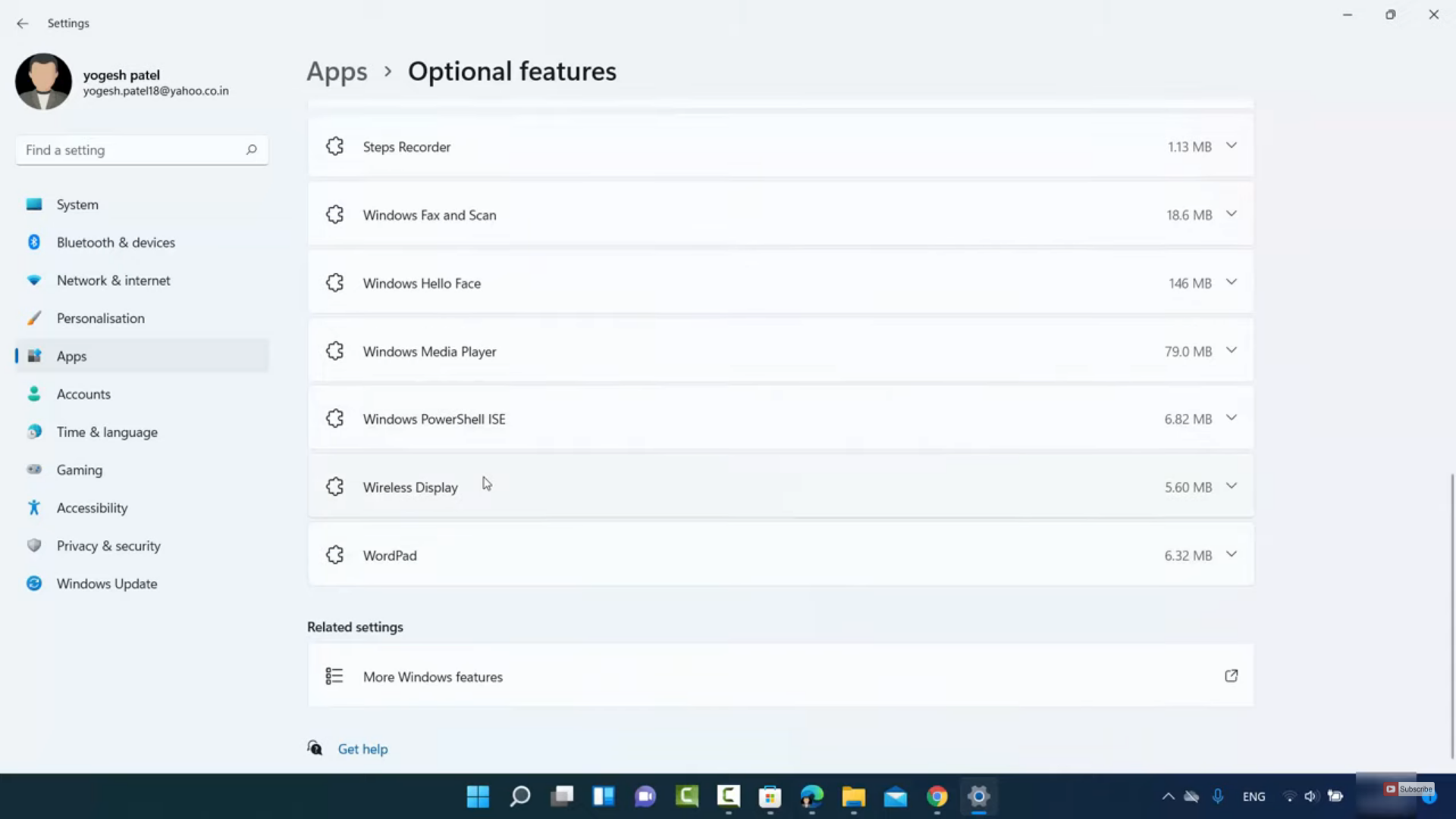Expand the Wireless Display entry
This screenshot has width=1456, height=819.
(x=1232, y=486)
